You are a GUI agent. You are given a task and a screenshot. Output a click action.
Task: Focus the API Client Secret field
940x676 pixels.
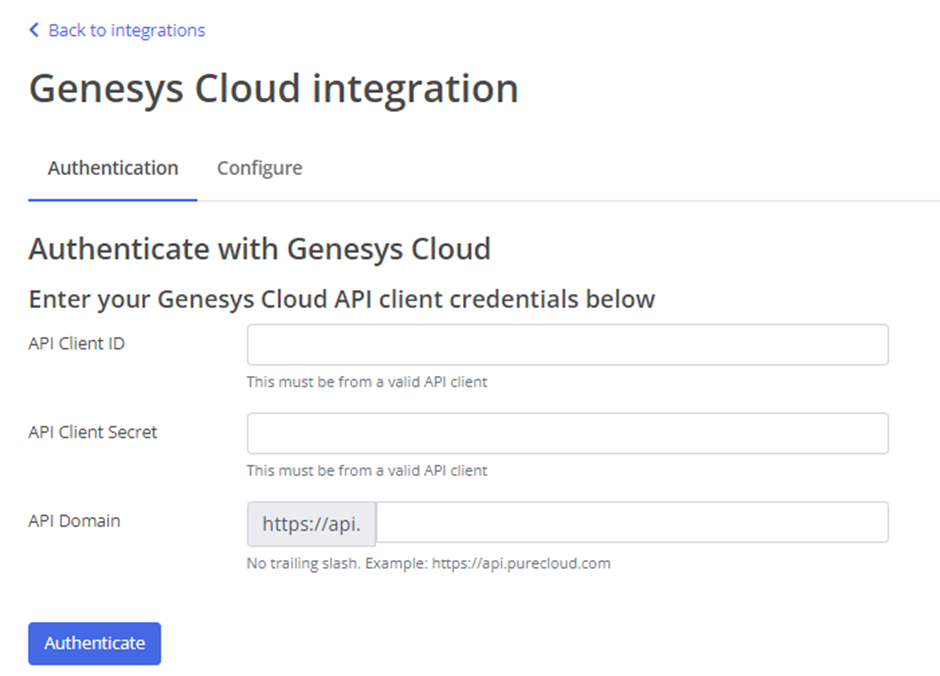(568, 433)
